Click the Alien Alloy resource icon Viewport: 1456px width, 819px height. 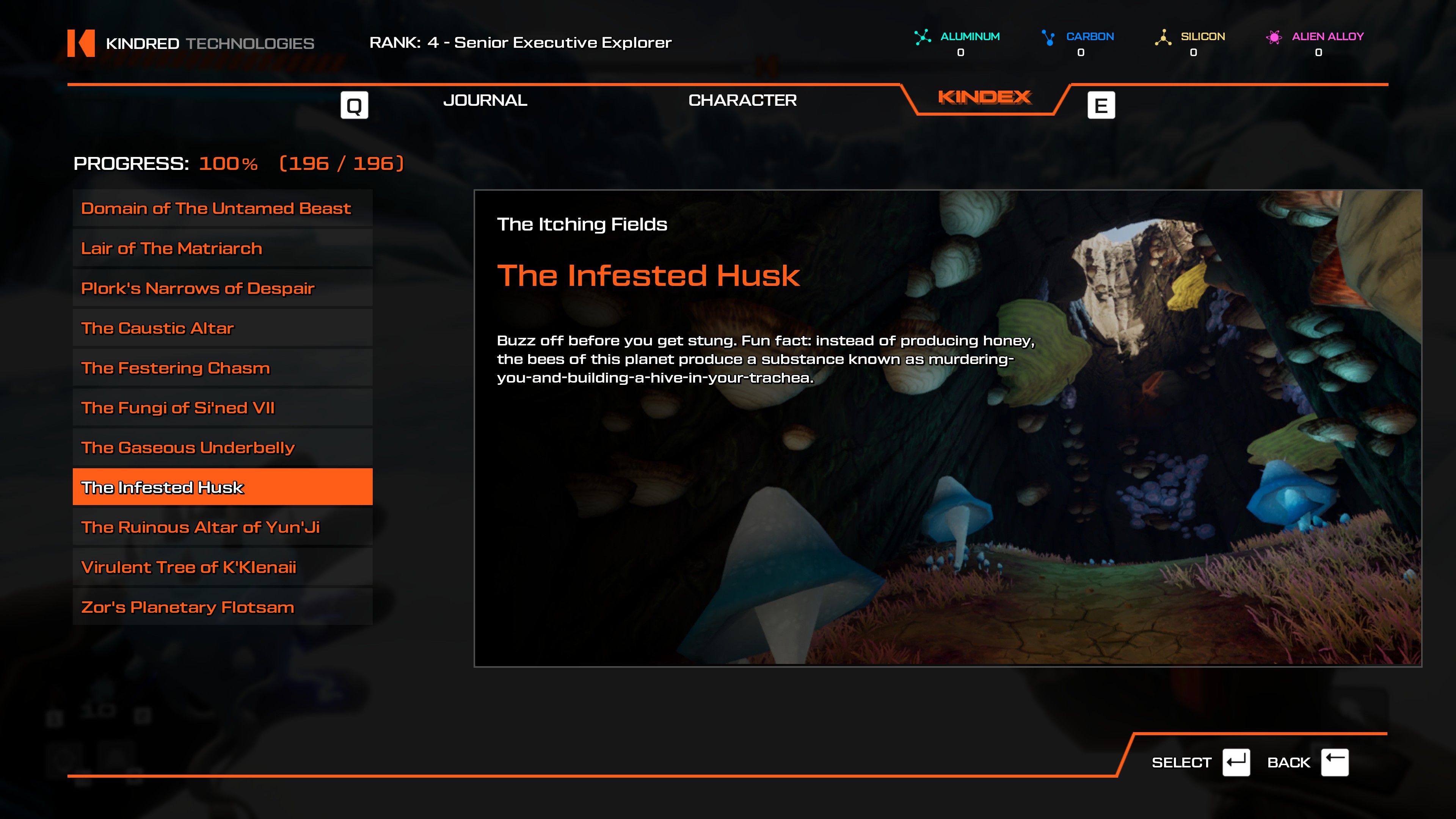point(1274,37)
